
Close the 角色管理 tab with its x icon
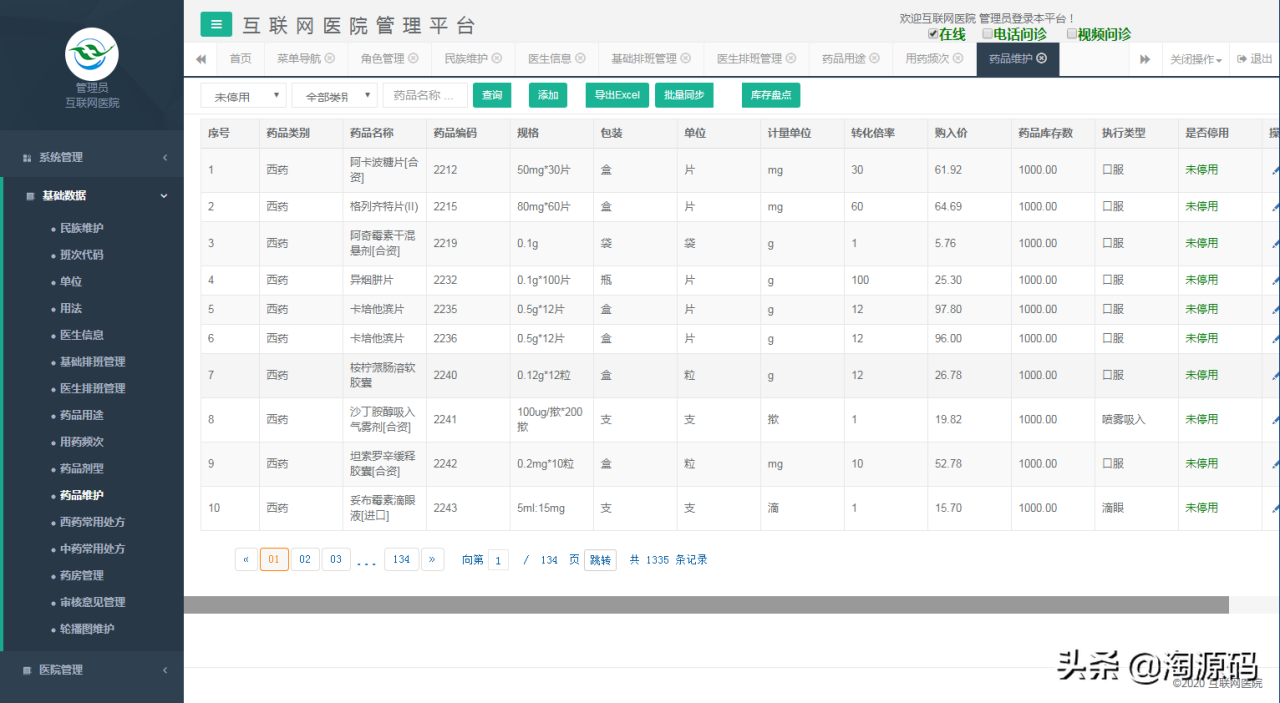coord(413,59)
